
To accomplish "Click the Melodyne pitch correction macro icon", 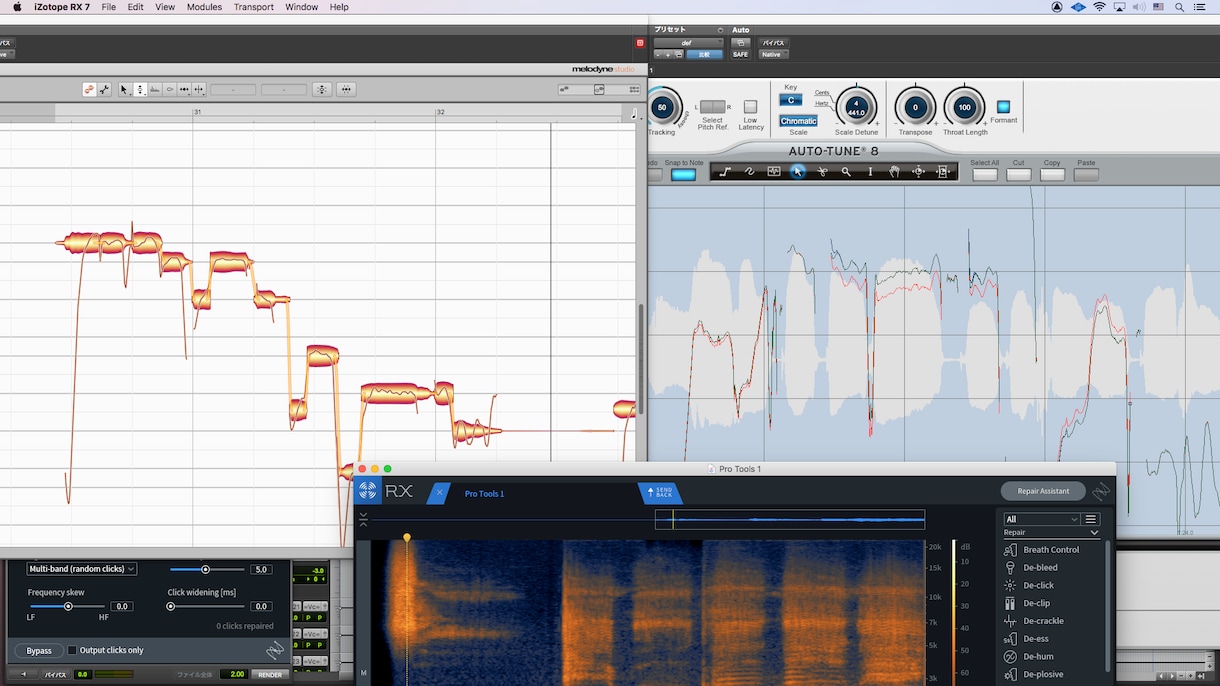I will 322,89.
